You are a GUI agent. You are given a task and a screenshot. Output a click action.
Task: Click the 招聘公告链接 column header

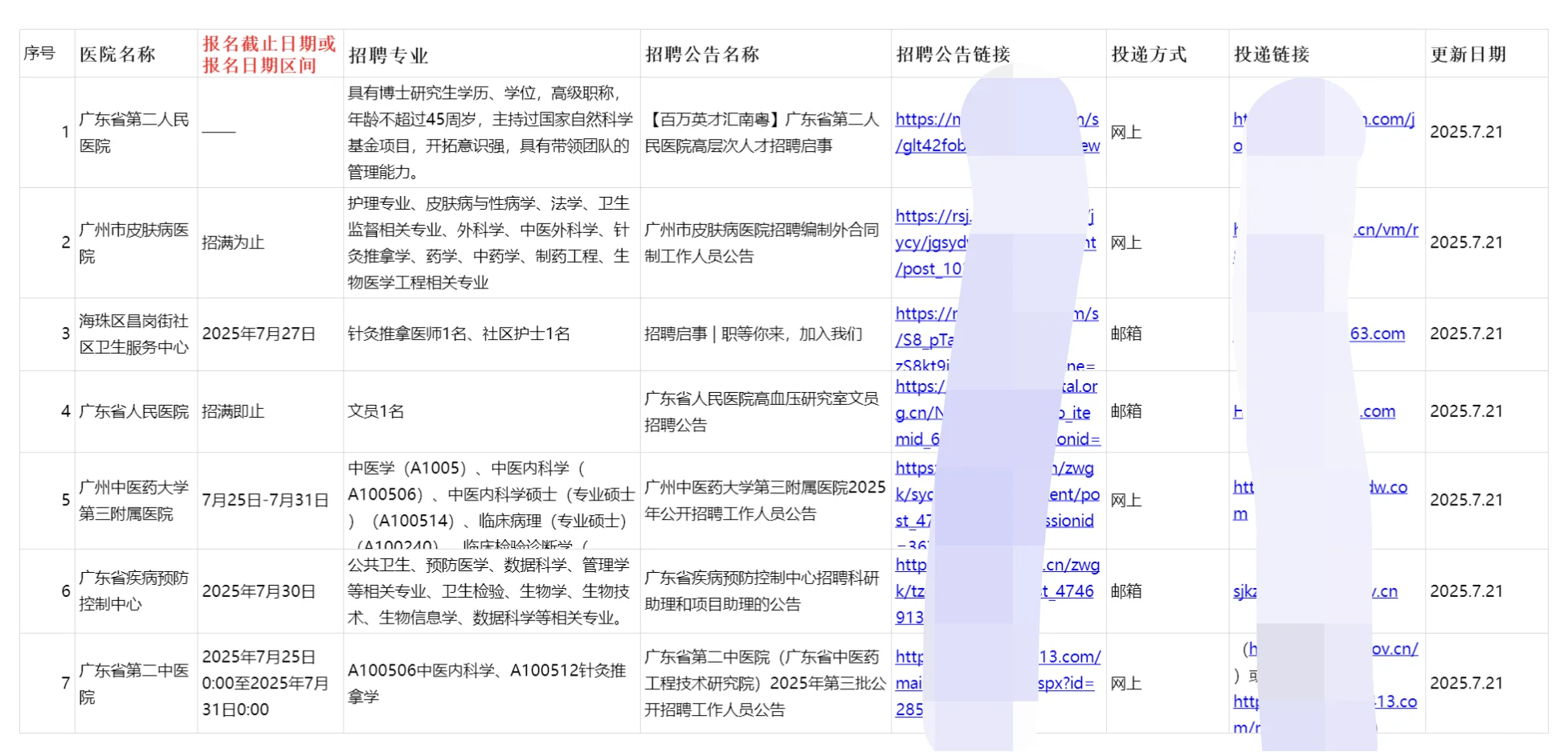point(953,55)
